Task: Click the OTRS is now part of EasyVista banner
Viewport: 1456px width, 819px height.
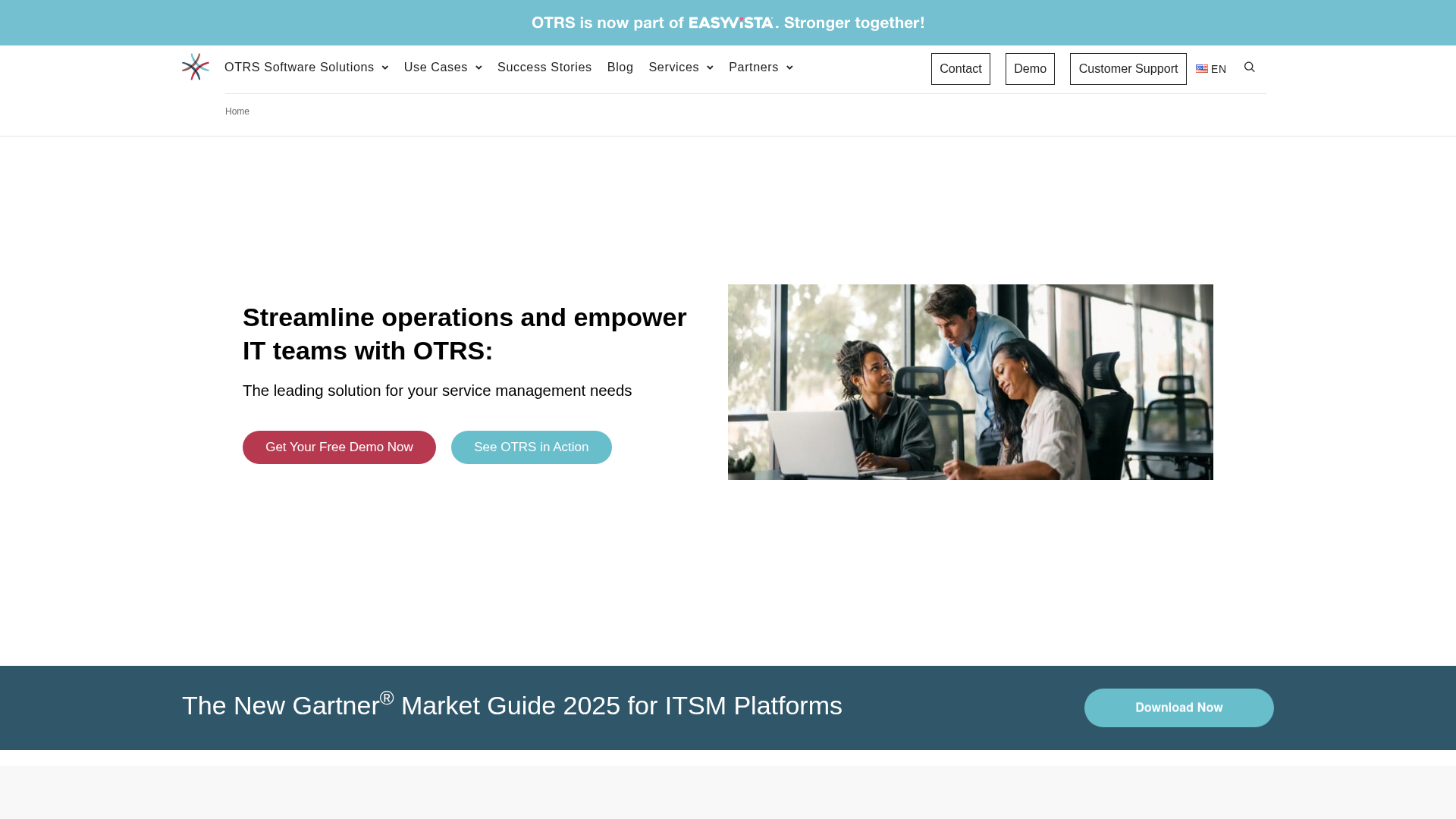Action: pos(728,23)
